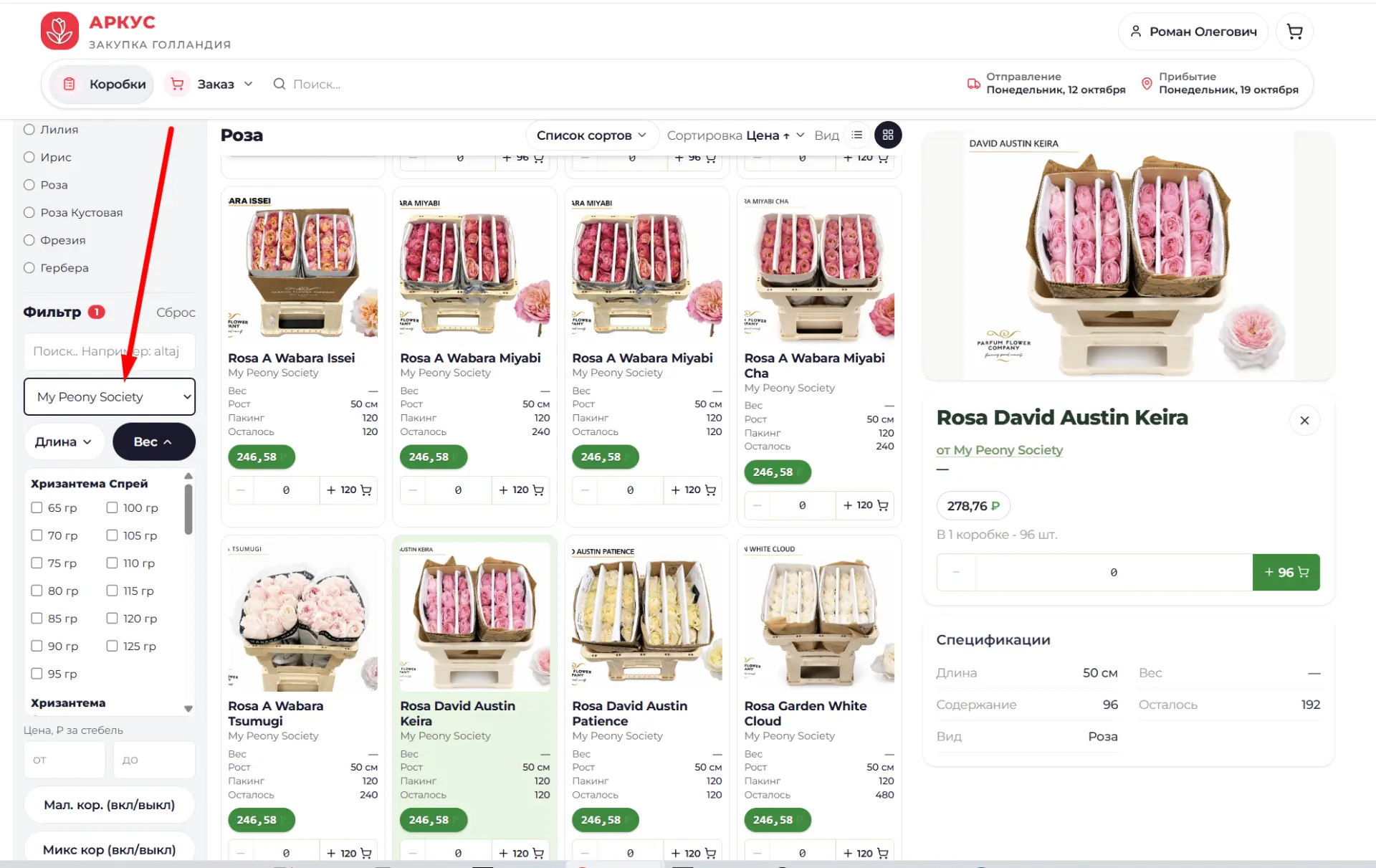Click the price от input field
Viewport: 1376px width, 868px height.
click(64, 760)
